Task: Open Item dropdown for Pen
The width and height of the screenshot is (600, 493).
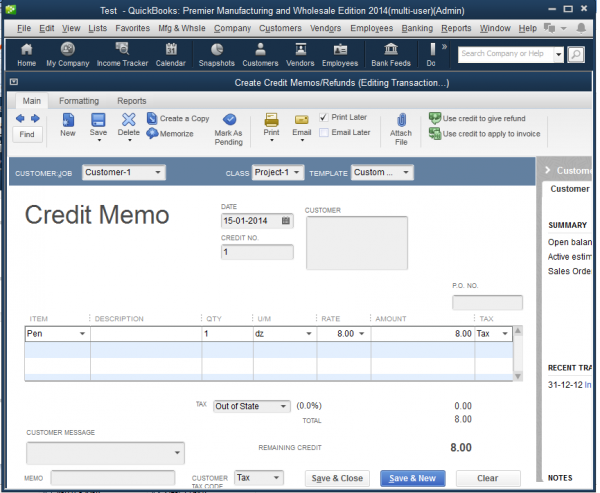Action: pos(82,334)
